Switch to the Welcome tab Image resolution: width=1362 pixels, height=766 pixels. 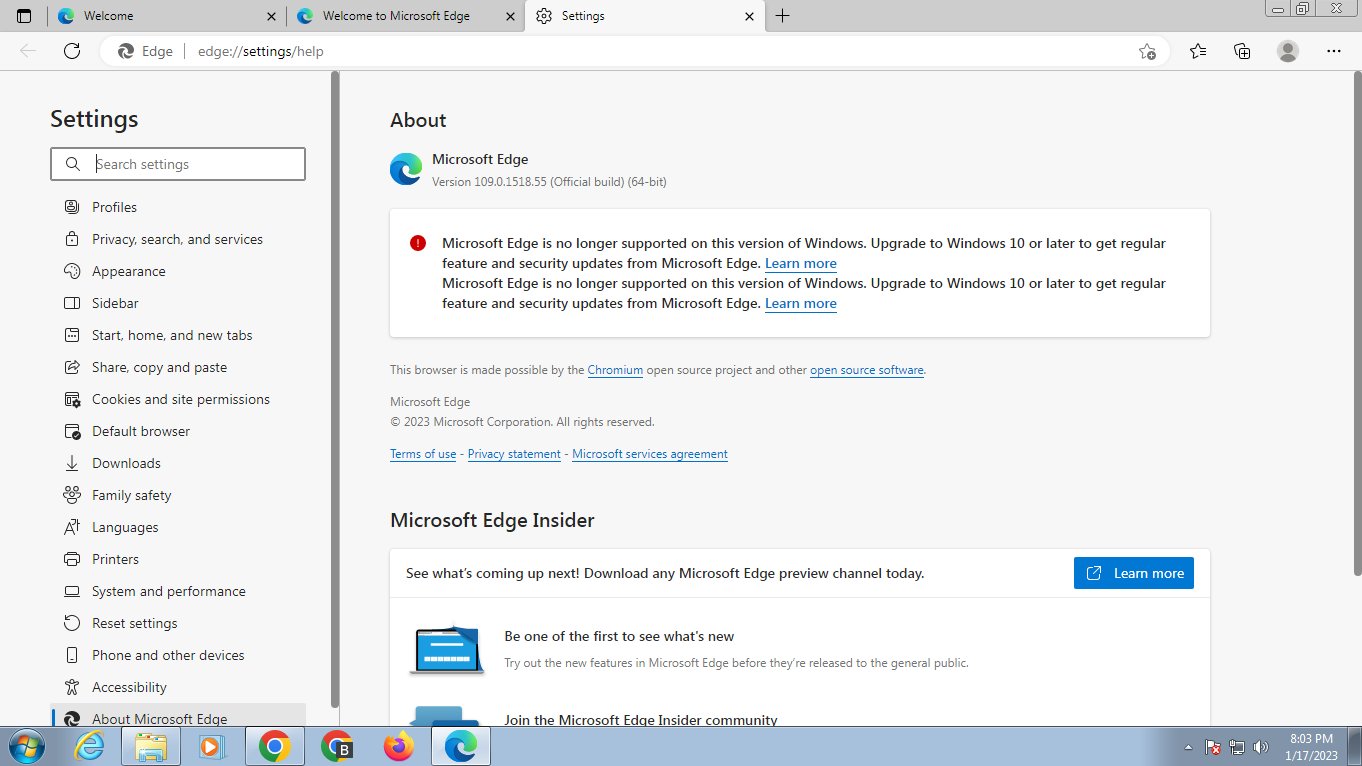166,16
